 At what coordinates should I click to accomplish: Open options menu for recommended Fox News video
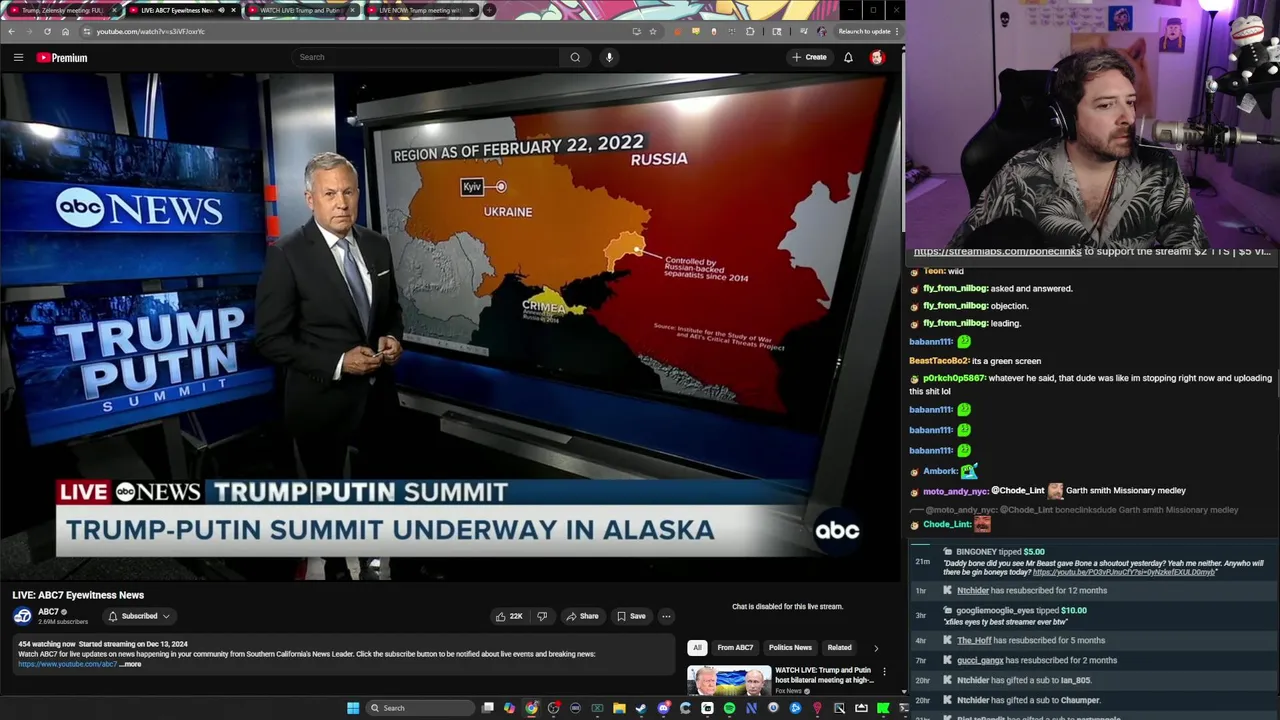click(x=884, y=672)
